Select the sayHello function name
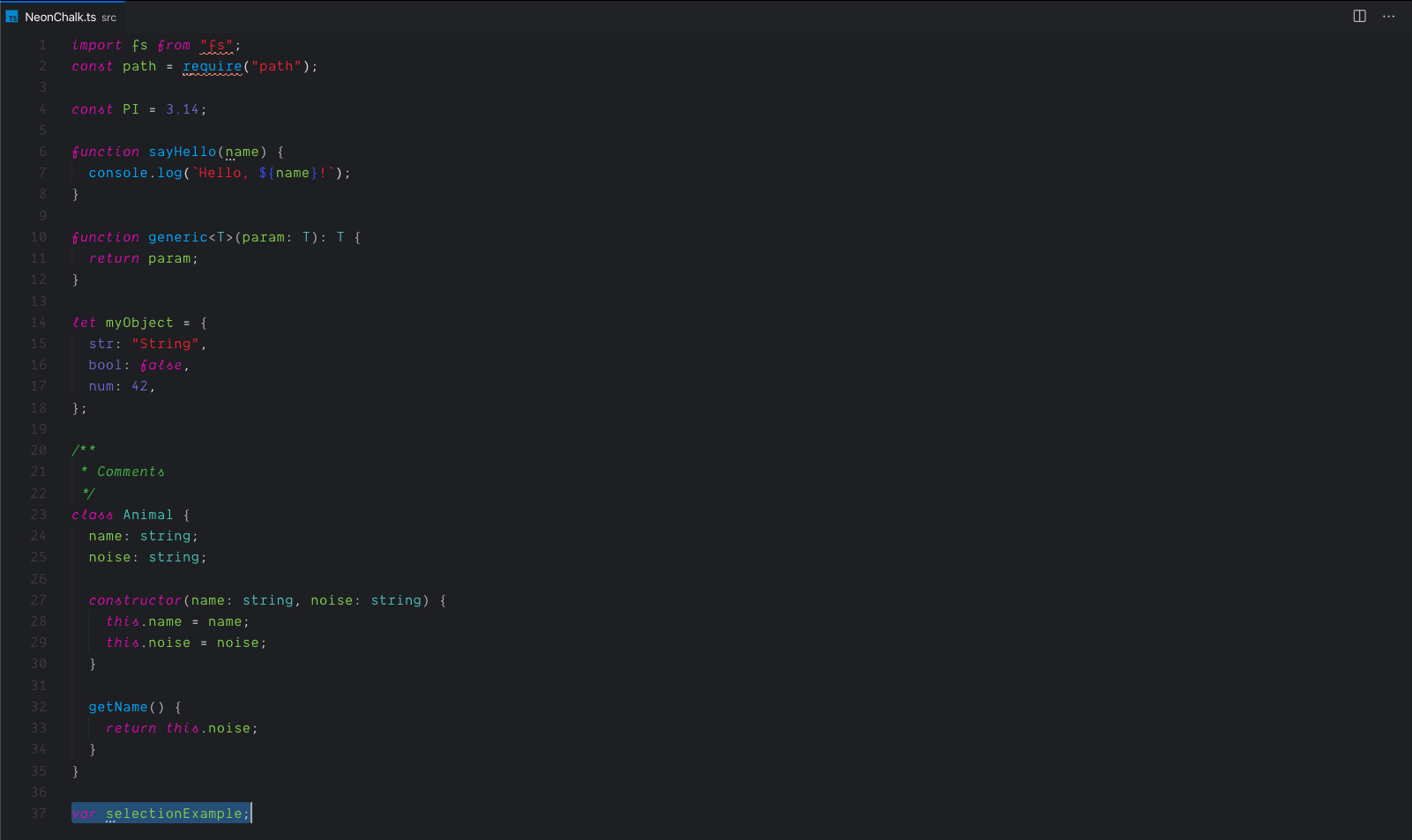 [x=182, y=151]
